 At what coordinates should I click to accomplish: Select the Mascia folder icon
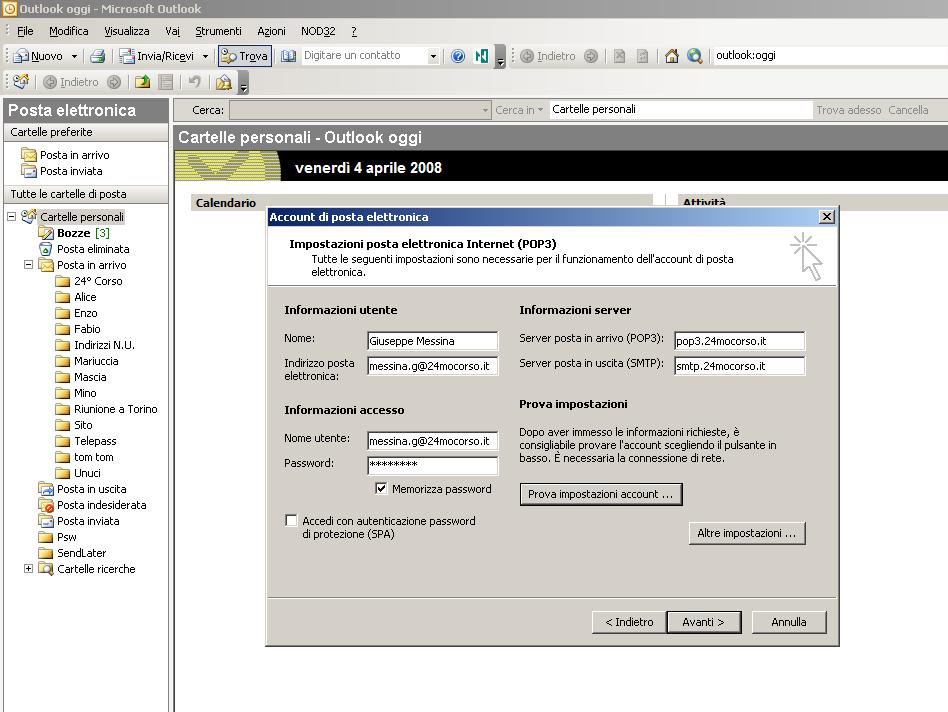tap(62, 377)
